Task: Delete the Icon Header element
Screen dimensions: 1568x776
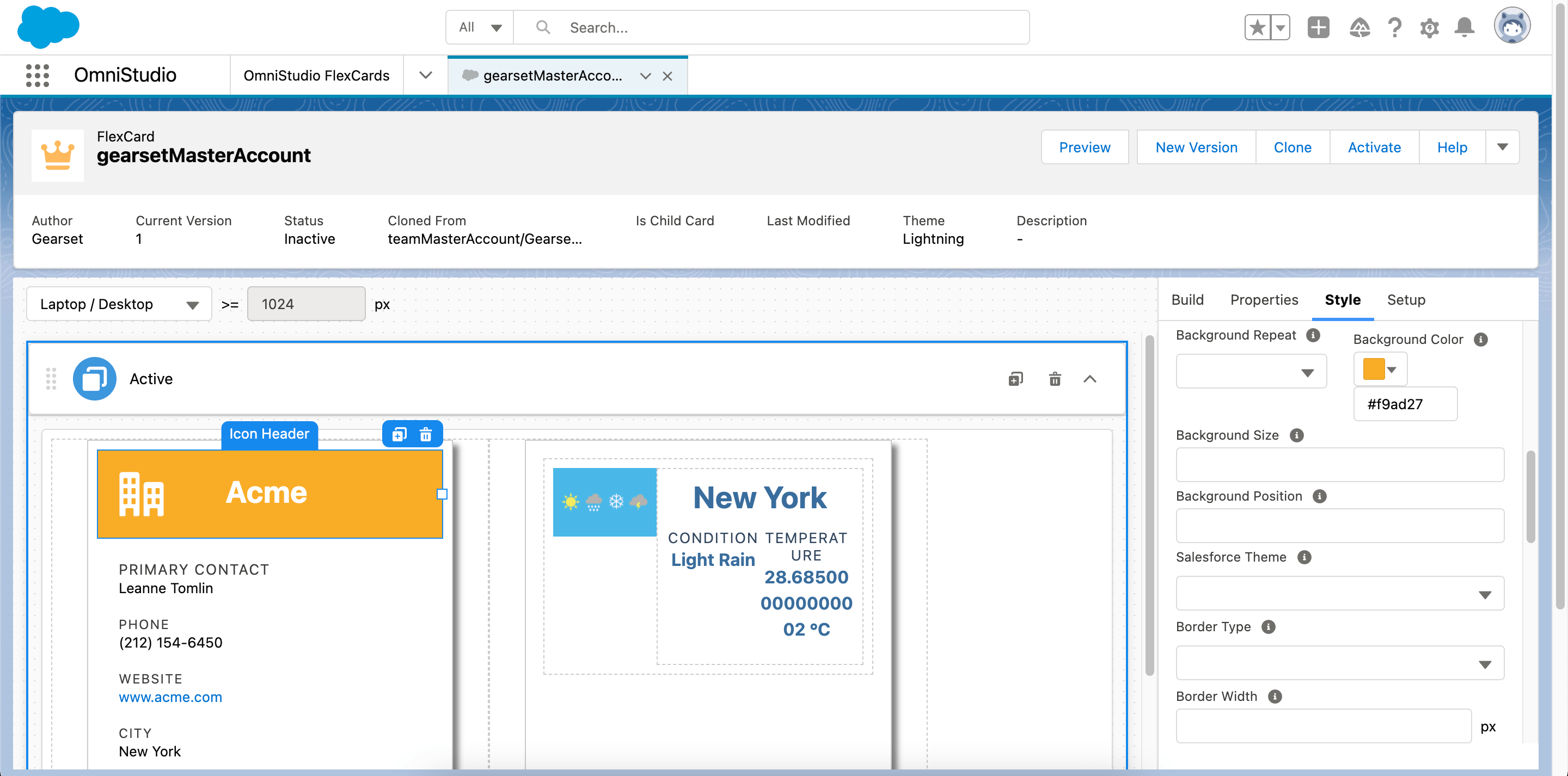Action: (425, 434)
